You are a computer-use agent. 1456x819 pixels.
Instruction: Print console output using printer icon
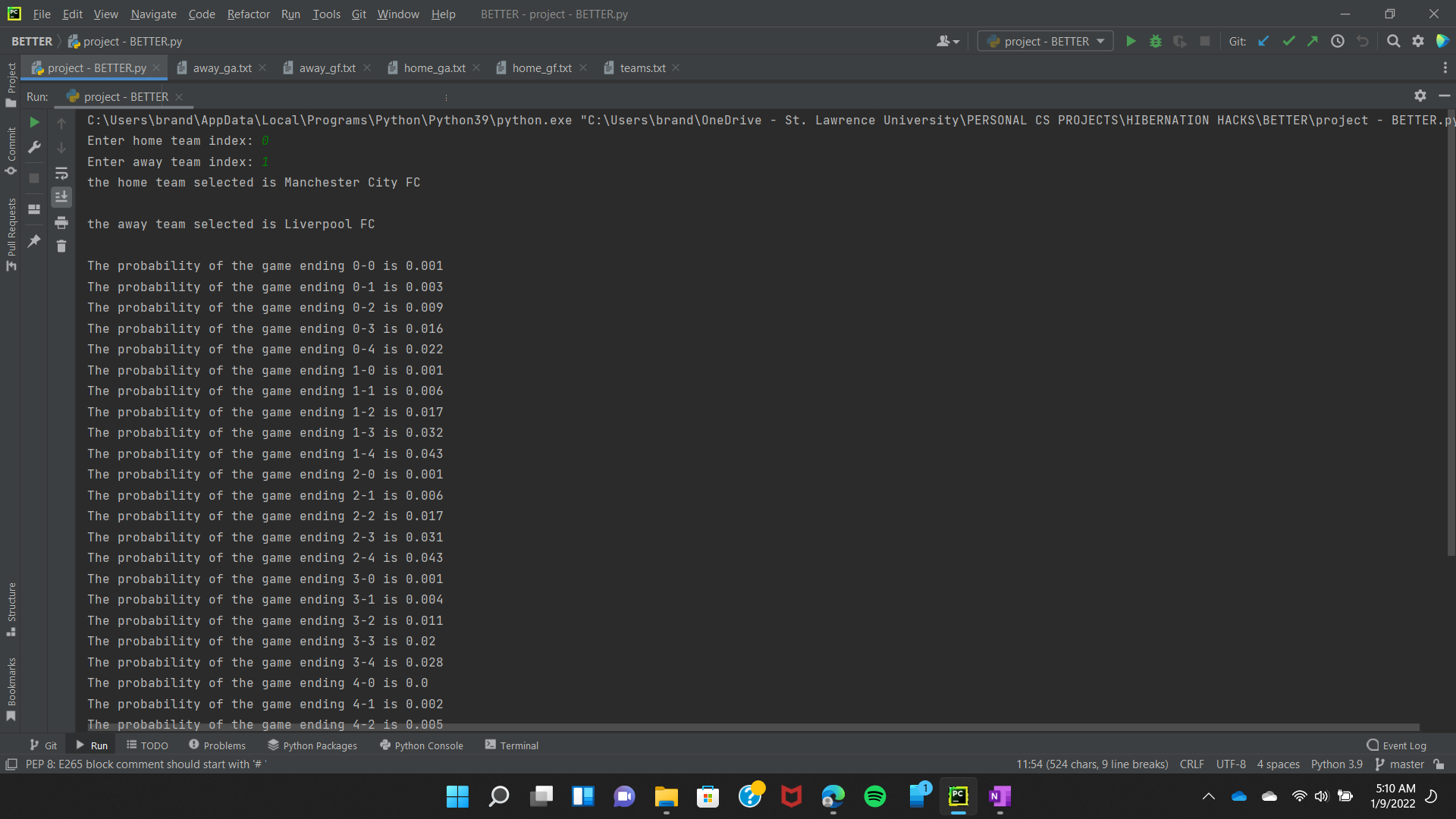pyautogui.click(x=61, y=222)
